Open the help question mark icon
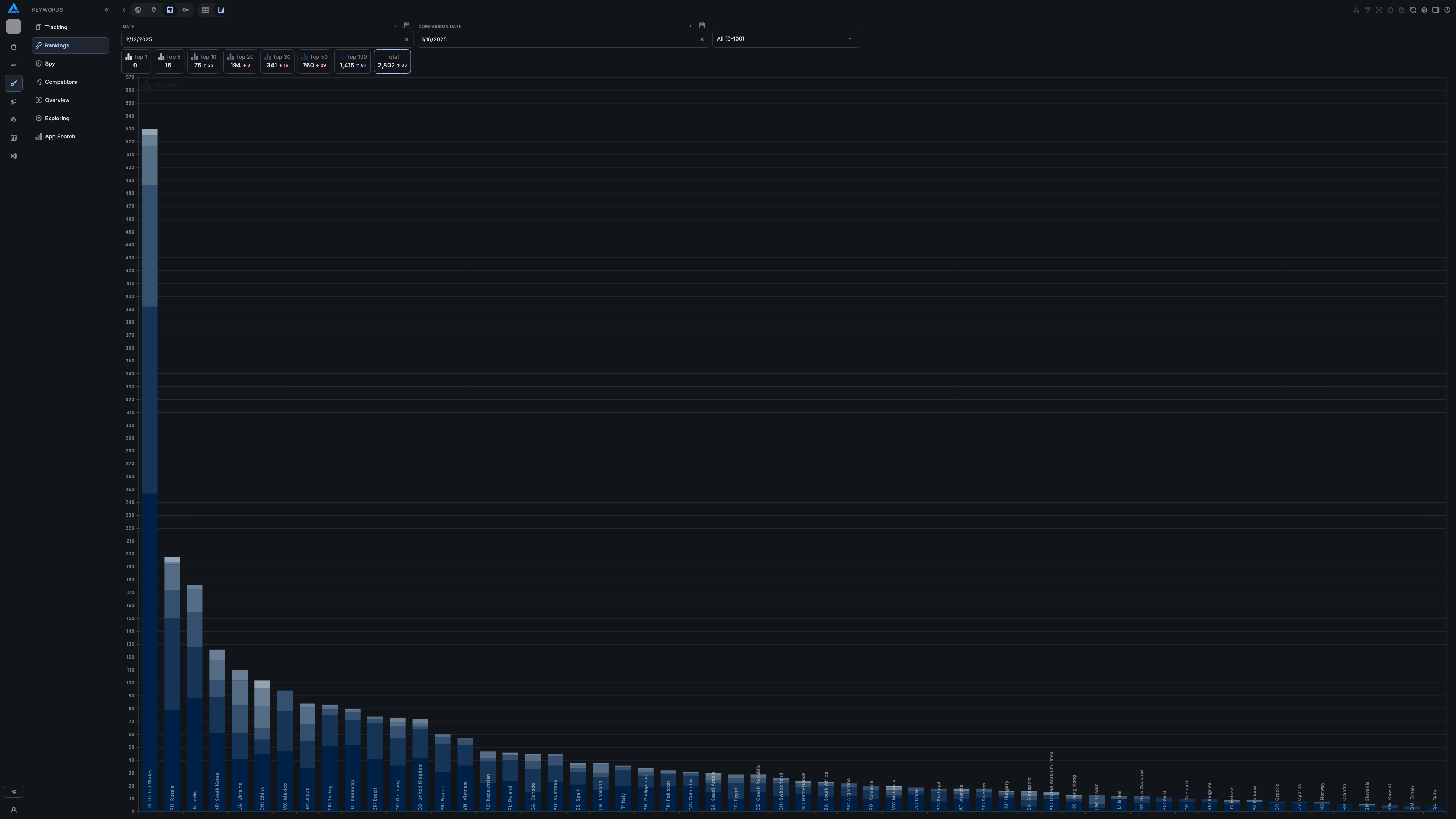Image resolution: width=1456 pixels, height=819 pixels. point(1447,9)
